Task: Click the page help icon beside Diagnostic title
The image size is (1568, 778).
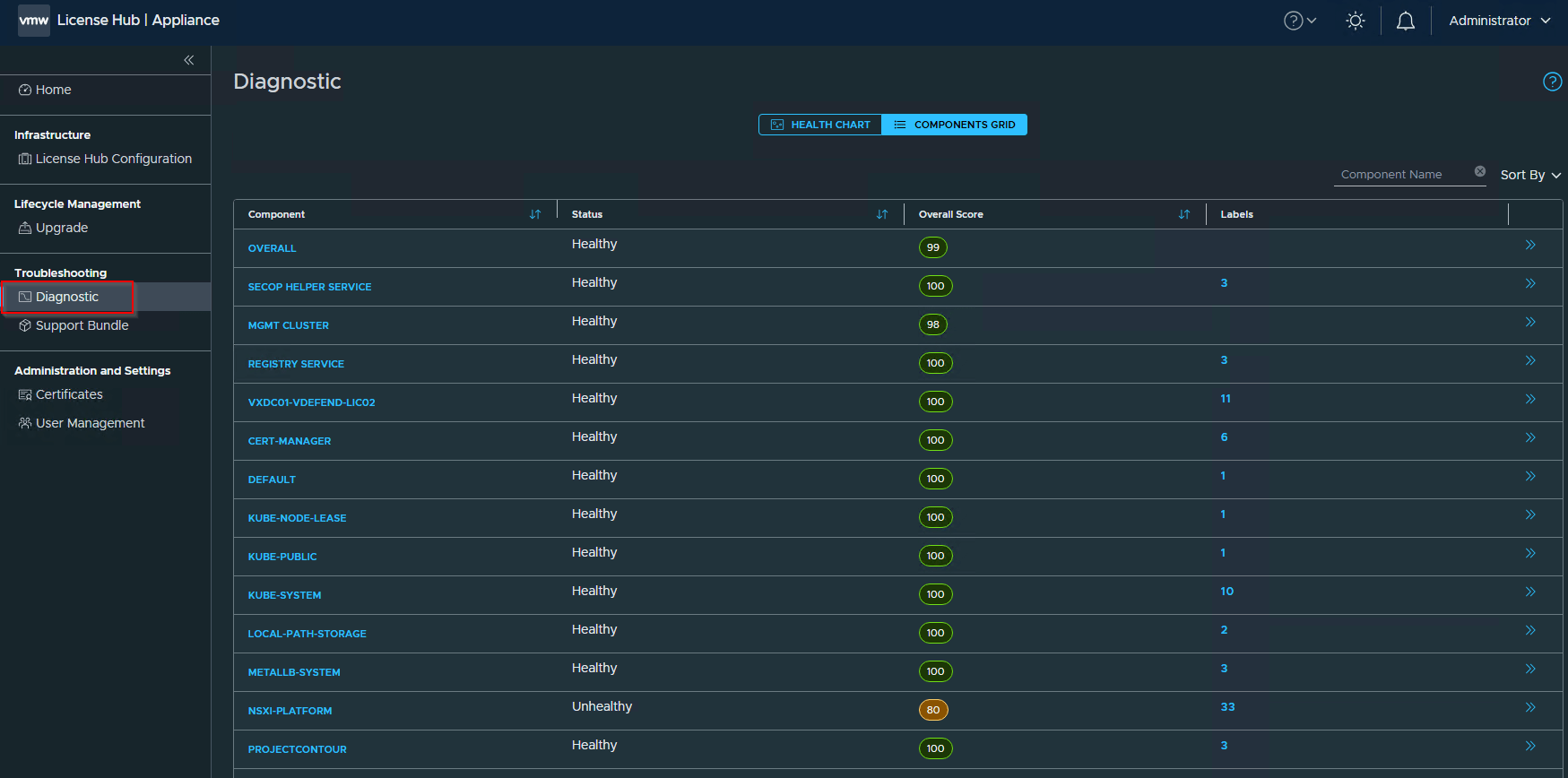Action: pos(1552,82)
